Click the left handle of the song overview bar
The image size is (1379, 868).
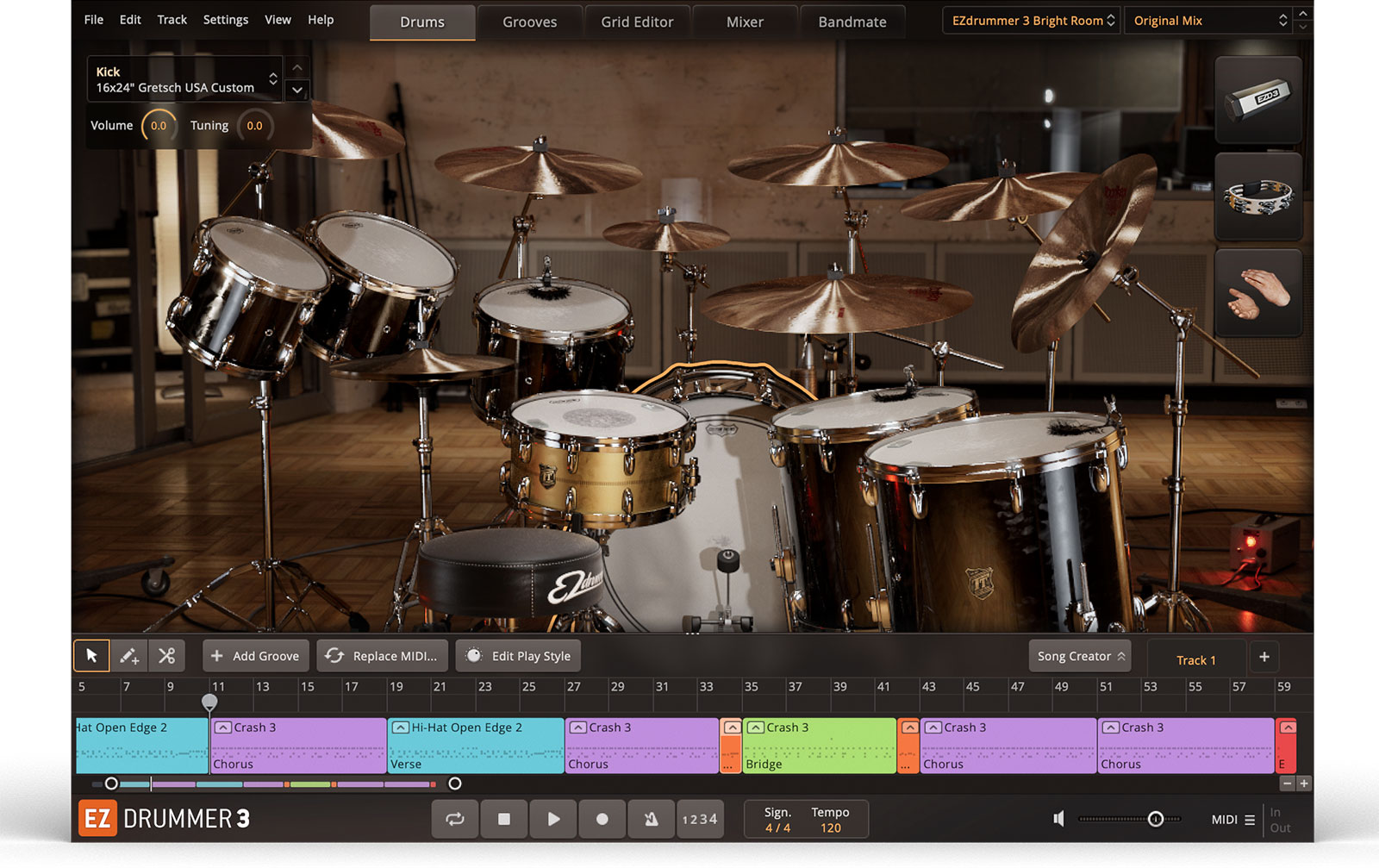point(111,784)
